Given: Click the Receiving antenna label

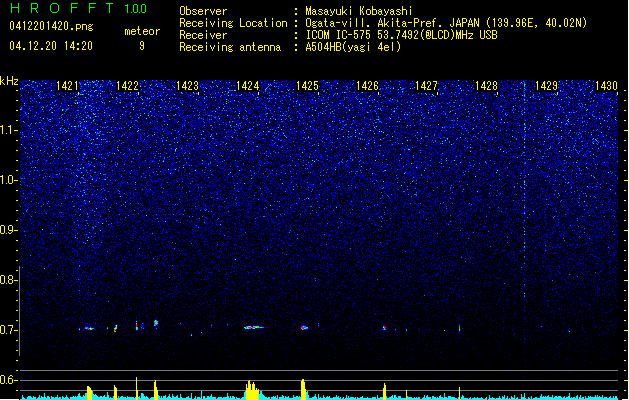Looking at the screenshot, I should 230,47.
